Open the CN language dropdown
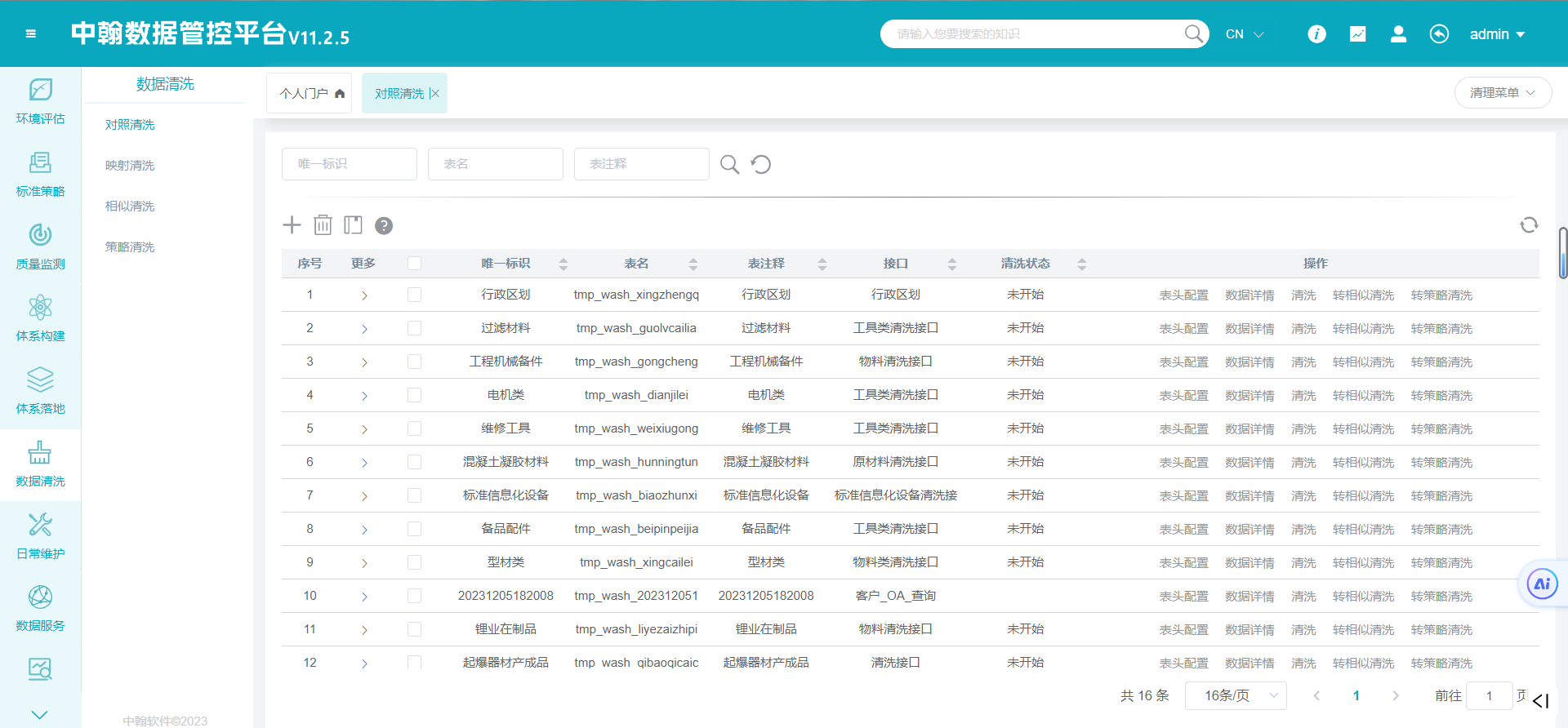 point(1245,34)
